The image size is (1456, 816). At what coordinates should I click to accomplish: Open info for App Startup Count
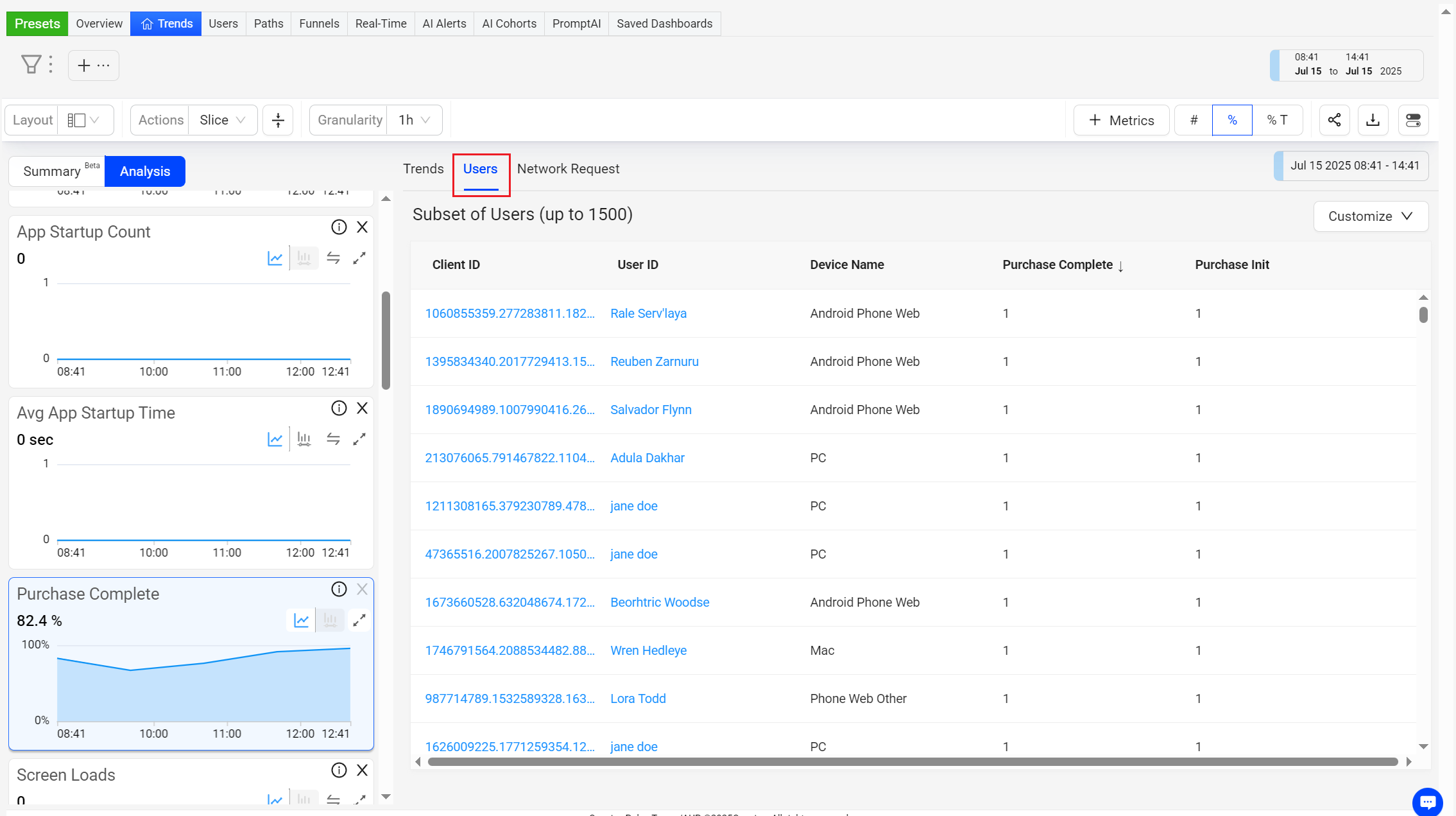coord(339,227)
